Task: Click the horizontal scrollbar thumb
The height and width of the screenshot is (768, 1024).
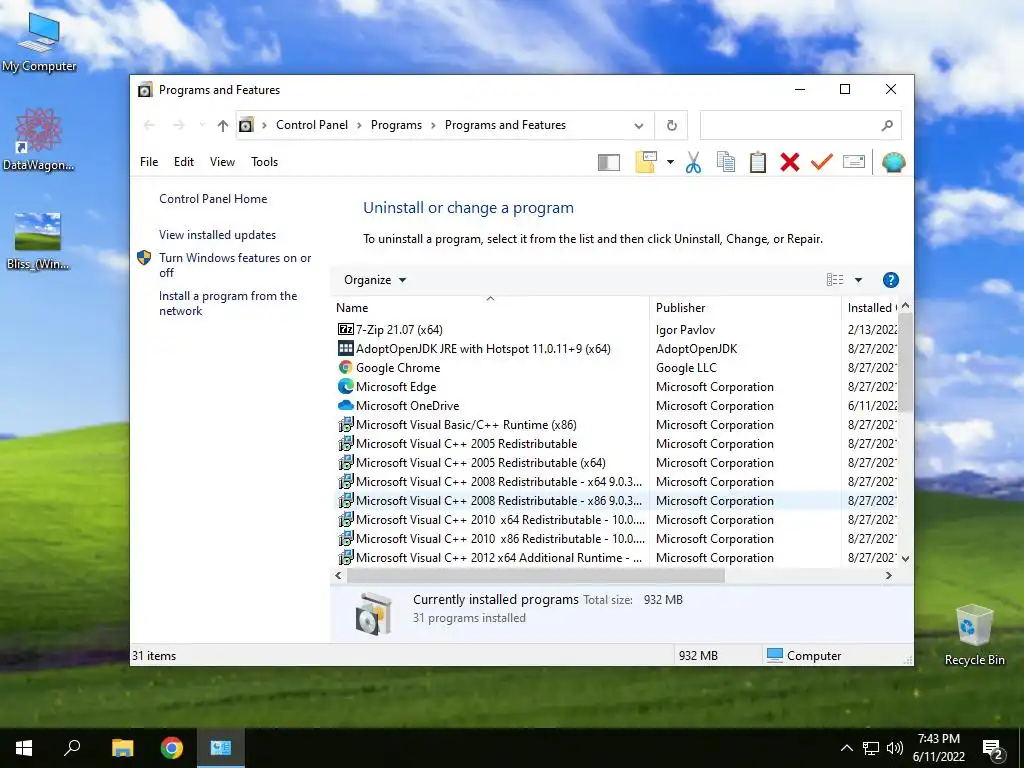Action: coord(536,576)
